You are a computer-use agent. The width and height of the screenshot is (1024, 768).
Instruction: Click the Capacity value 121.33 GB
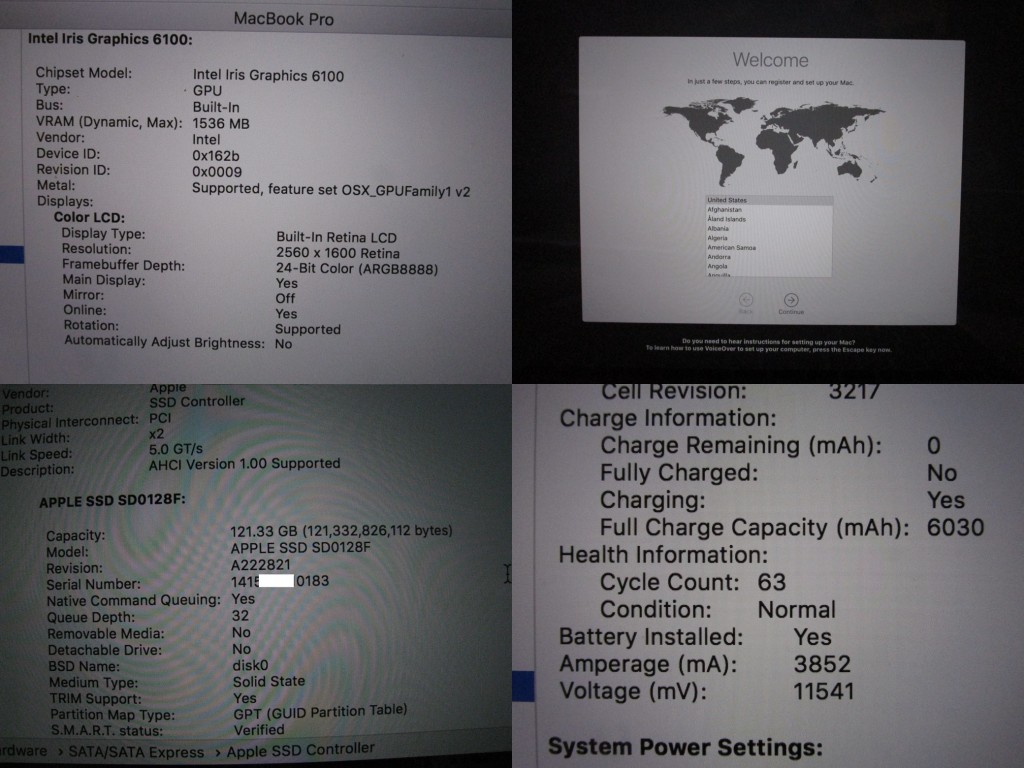[x=341, y=531]
